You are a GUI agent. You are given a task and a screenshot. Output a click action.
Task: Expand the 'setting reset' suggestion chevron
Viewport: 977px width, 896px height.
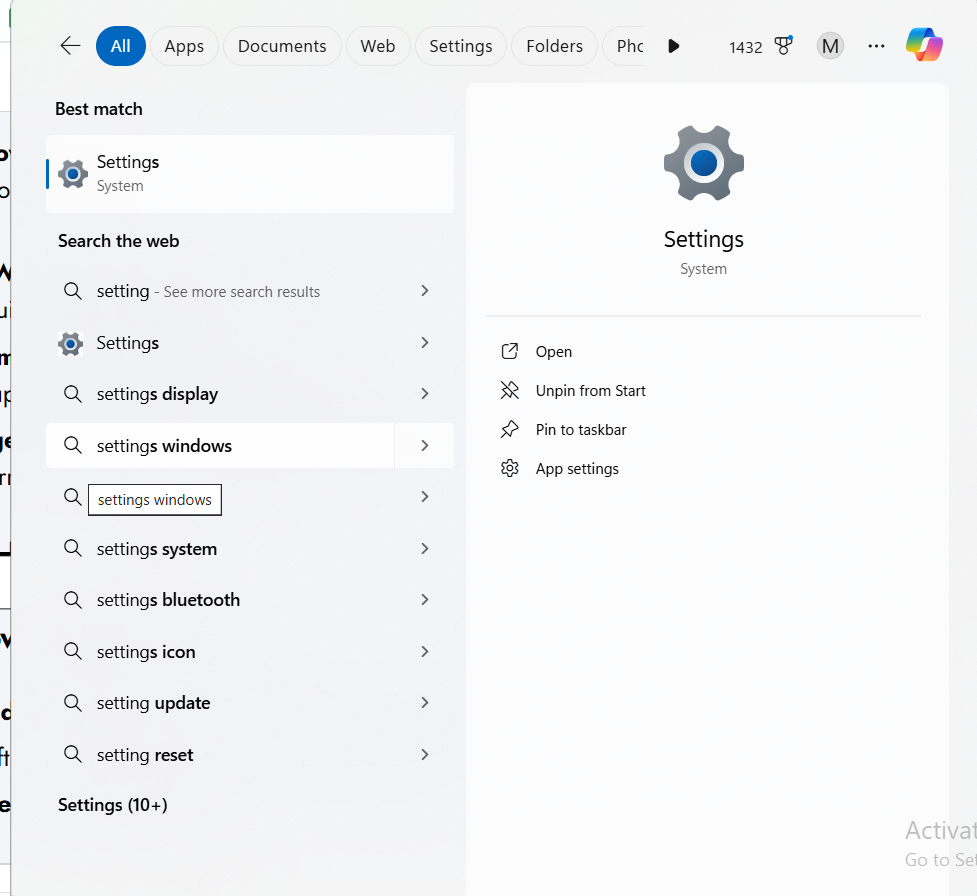pos(425,755)
